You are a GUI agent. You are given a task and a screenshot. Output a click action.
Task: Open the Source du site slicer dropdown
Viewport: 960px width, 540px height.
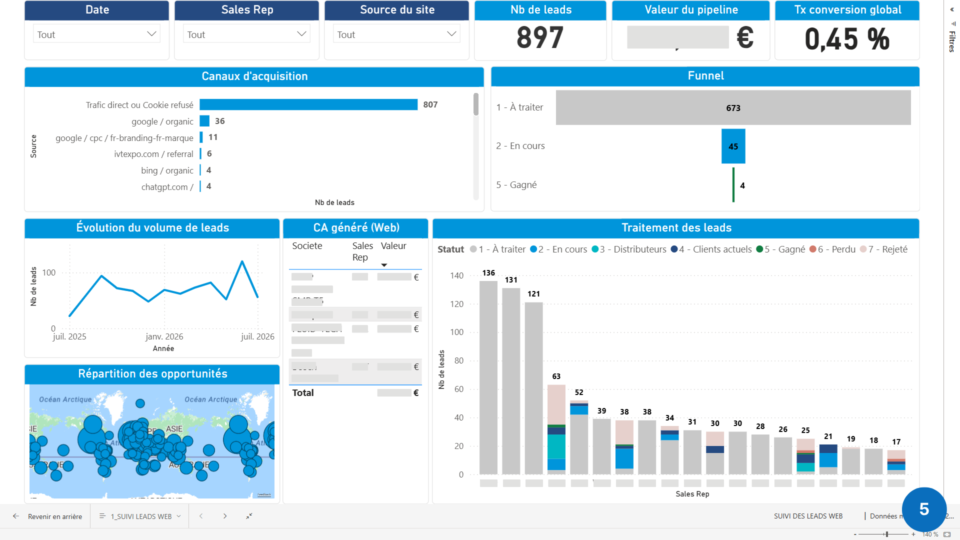[x=397, y=34]
